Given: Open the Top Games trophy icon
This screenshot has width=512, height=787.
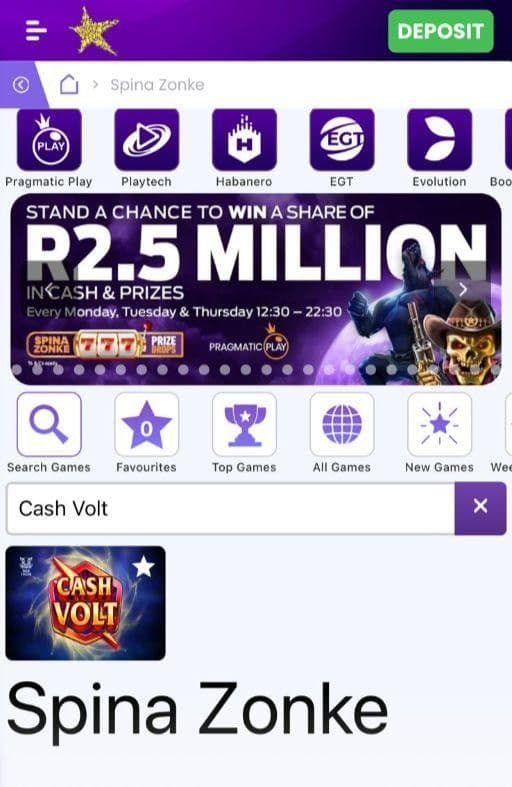Looking at the screenshot, I should click(x=244, y=424).
